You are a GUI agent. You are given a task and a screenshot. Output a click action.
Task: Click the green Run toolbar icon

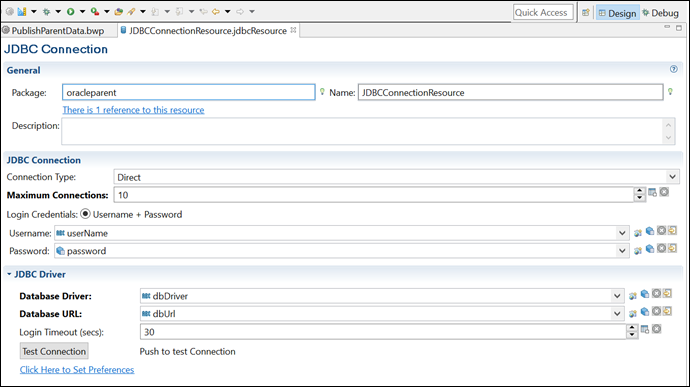tap(70, 12)
